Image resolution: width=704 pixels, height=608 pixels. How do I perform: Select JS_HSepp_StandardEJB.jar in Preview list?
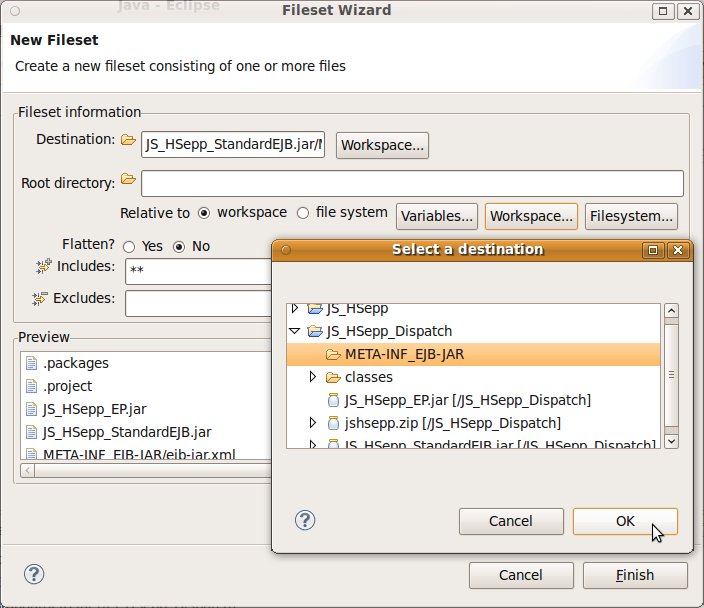(x=126, y=432)
